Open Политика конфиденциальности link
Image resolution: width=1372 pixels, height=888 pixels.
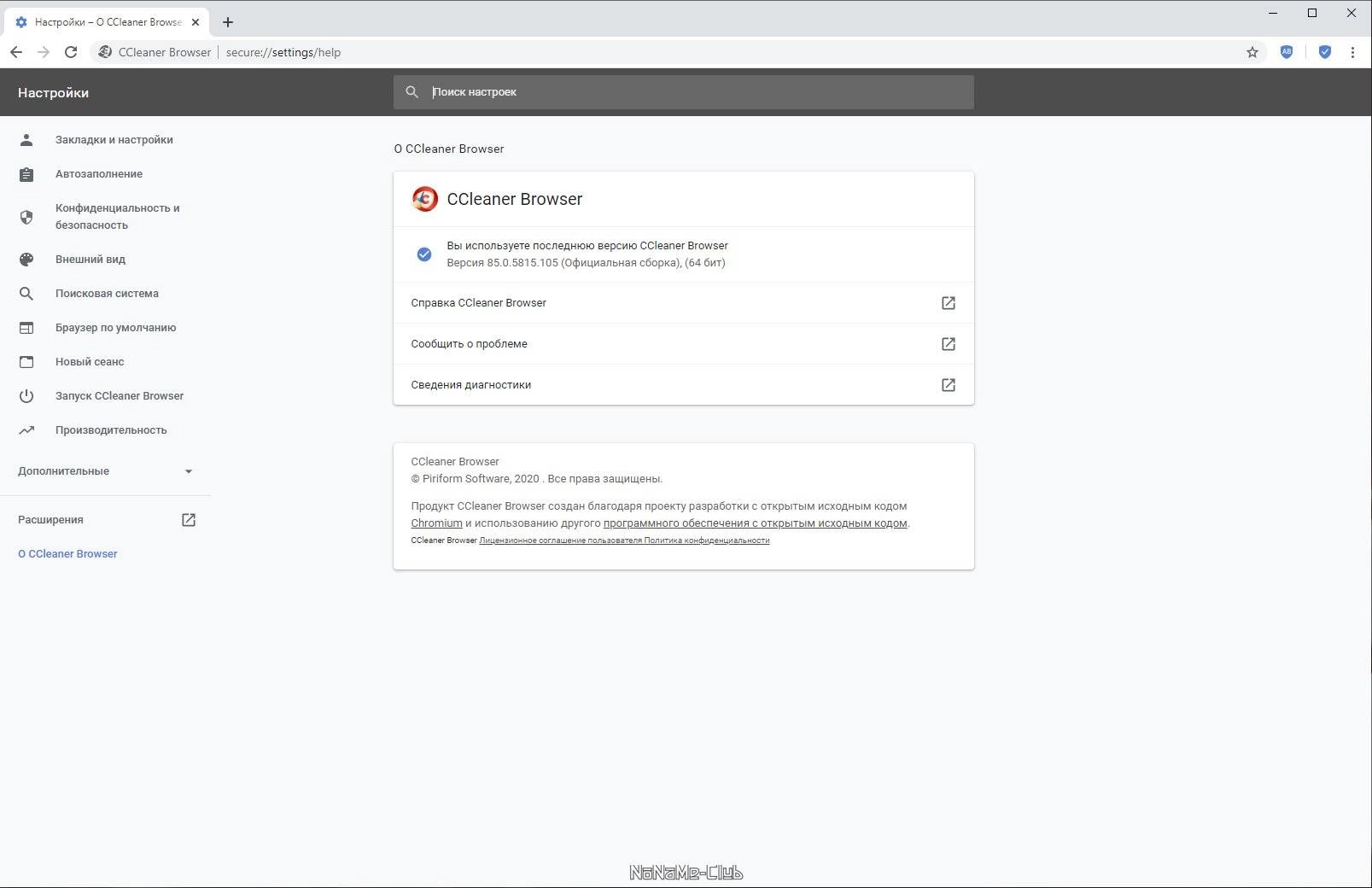coord(707,540)
